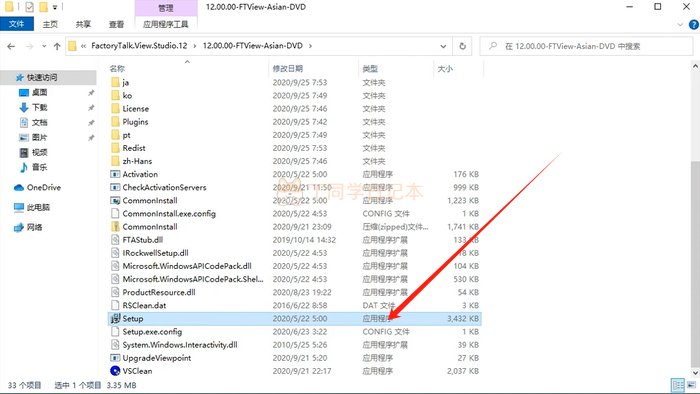Select the License folder icon
700x394 pixels.
coord(115,108)
